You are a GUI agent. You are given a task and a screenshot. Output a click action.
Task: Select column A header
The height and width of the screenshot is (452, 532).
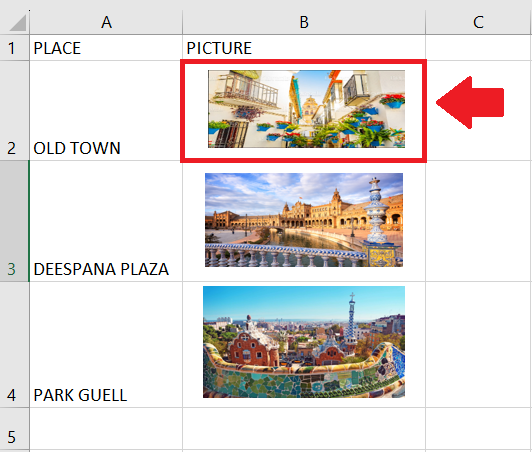point(106,22)
